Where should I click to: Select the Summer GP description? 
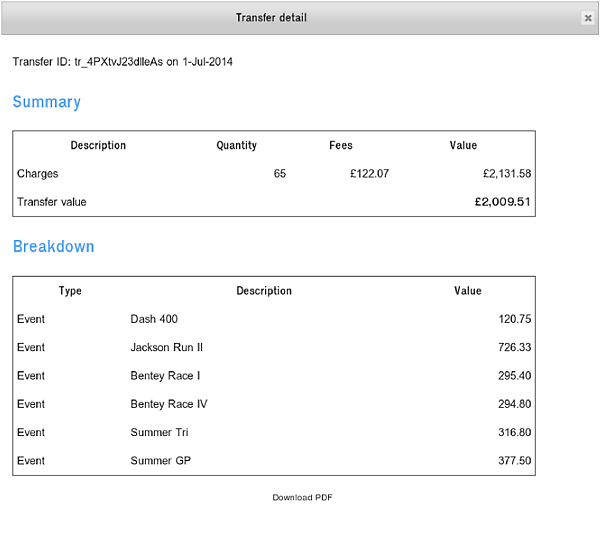click(161, 460)
